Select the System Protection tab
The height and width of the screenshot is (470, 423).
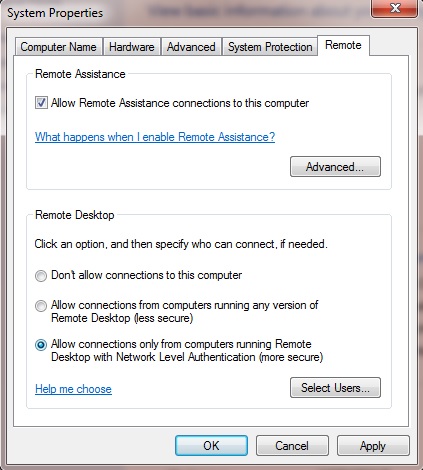(270, 47)
